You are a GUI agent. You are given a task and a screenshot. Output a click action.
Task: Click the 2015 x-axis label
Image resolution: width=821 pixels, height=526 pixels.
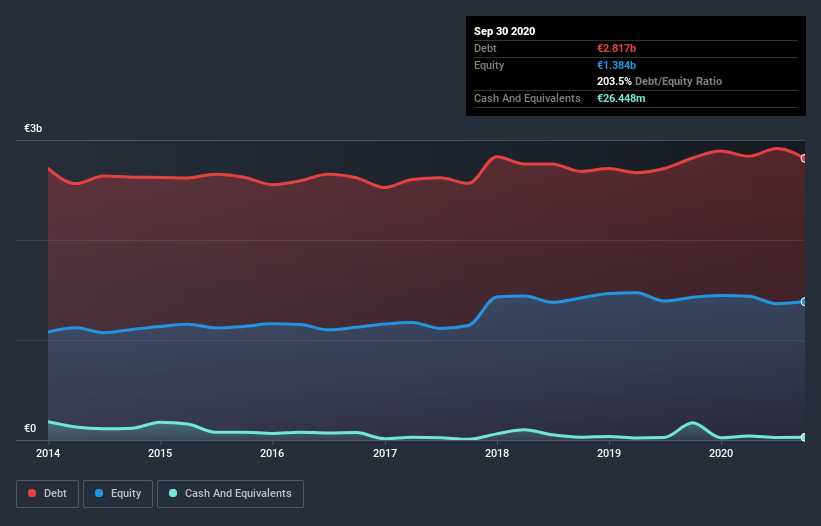(x=160, y=453)
